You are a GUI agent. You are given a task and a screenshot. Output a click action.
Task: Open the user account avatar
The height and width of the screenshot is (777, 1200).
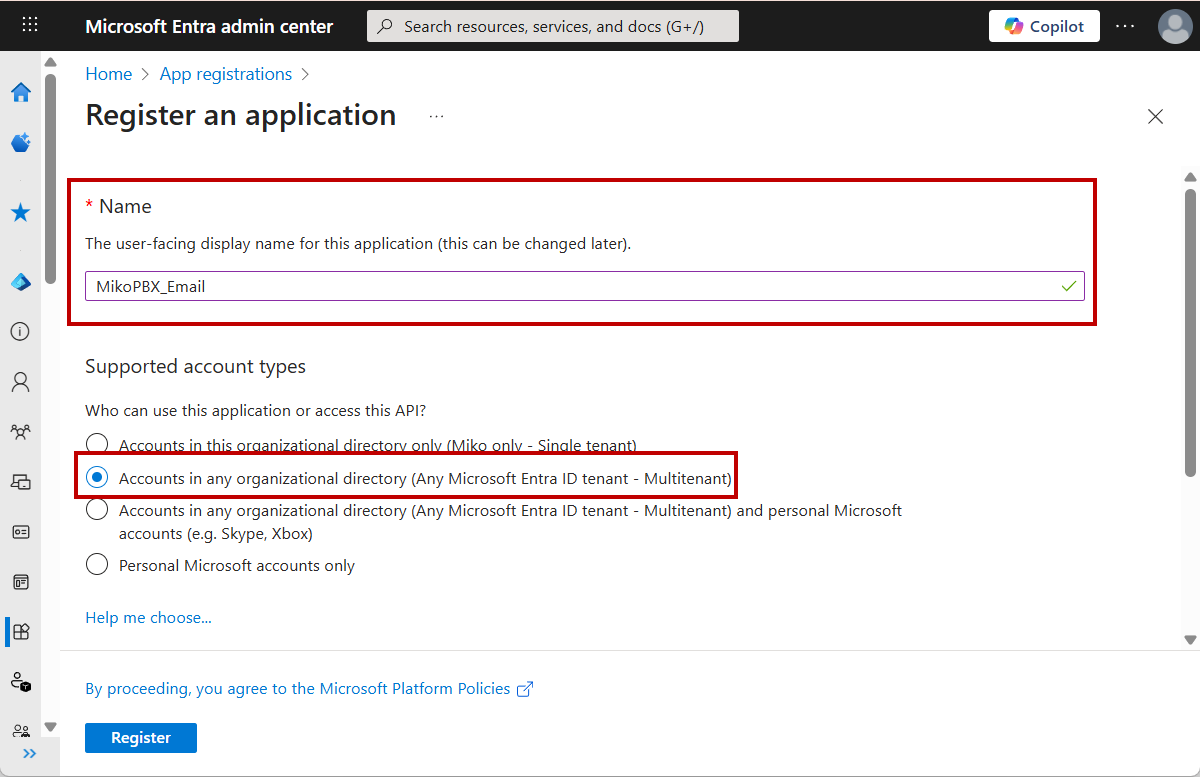tap(1174, 26)
